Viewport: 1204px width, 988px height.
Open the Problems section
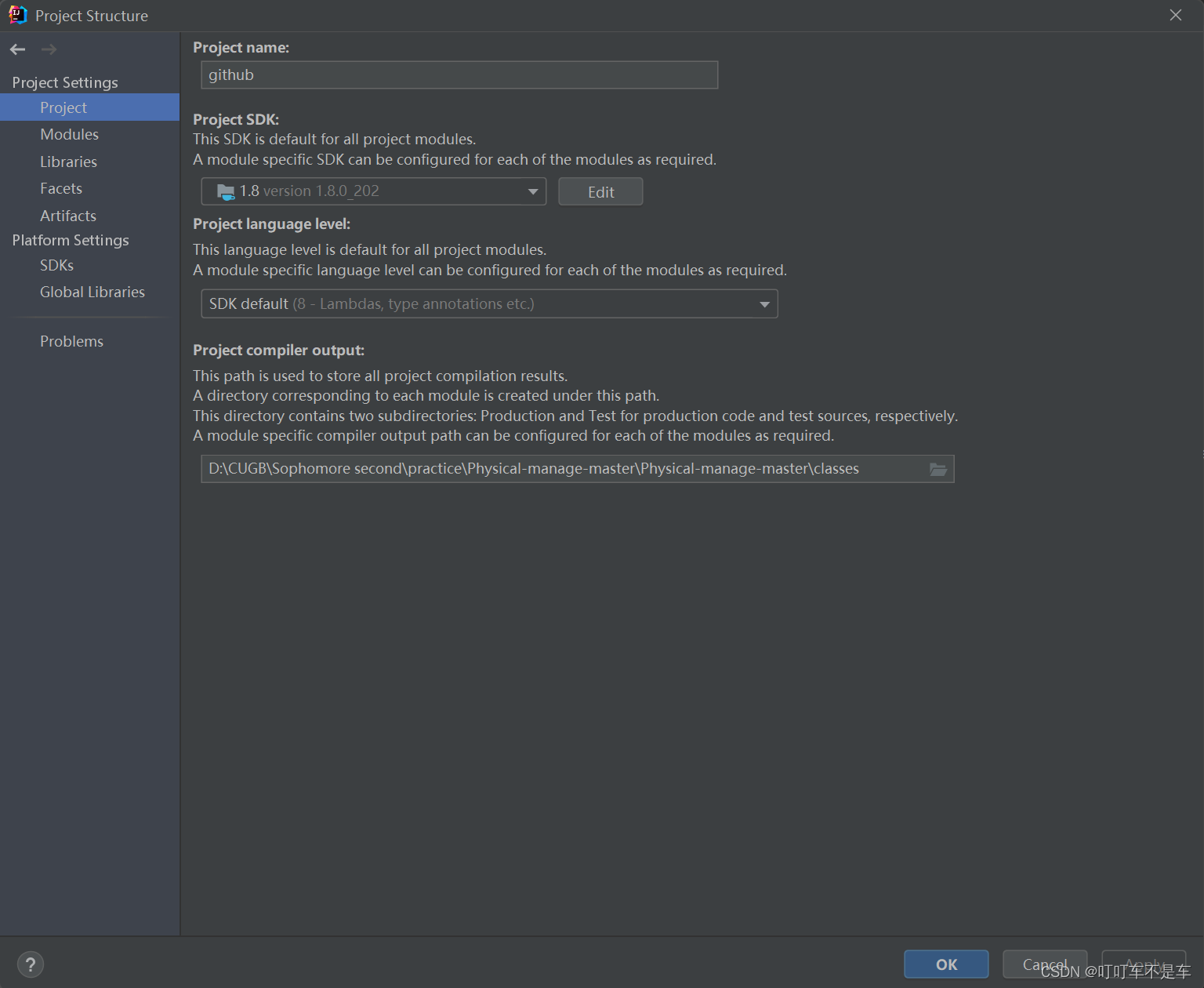point(71,340)
